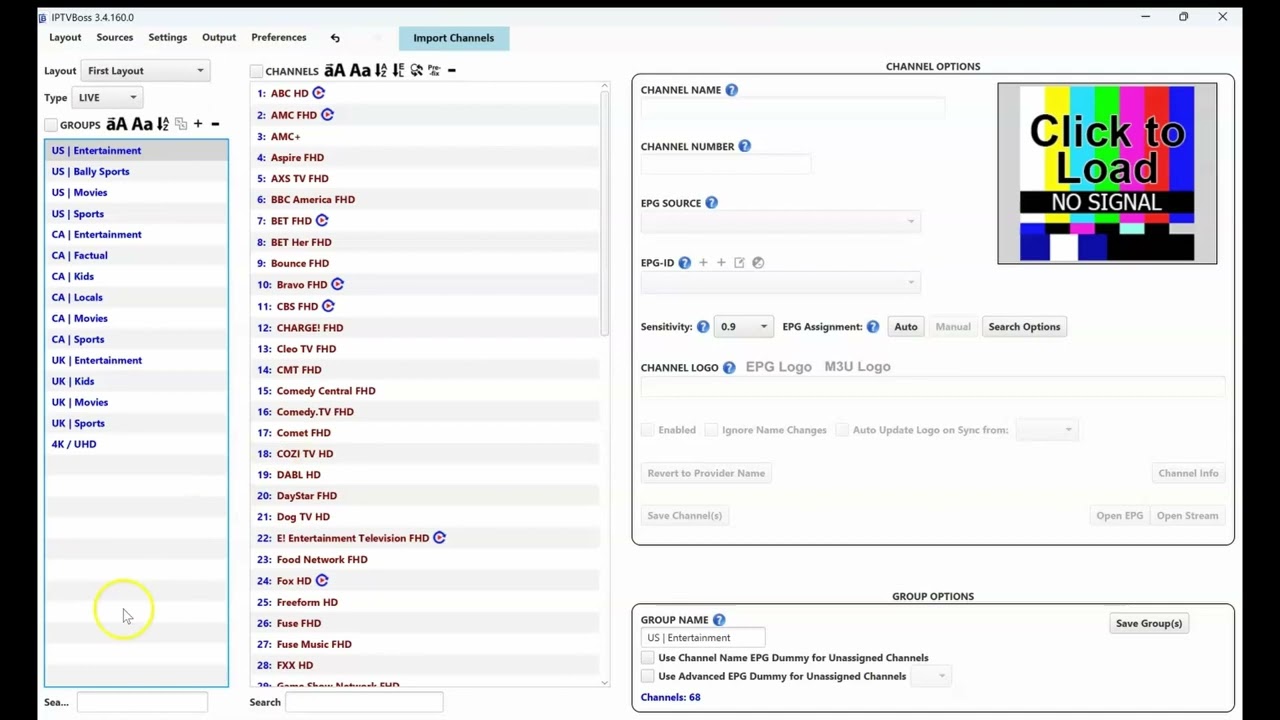Open the Type dropdown showing LIVE
Viewport: 1280px width, 720px height.
click(107, 98)
